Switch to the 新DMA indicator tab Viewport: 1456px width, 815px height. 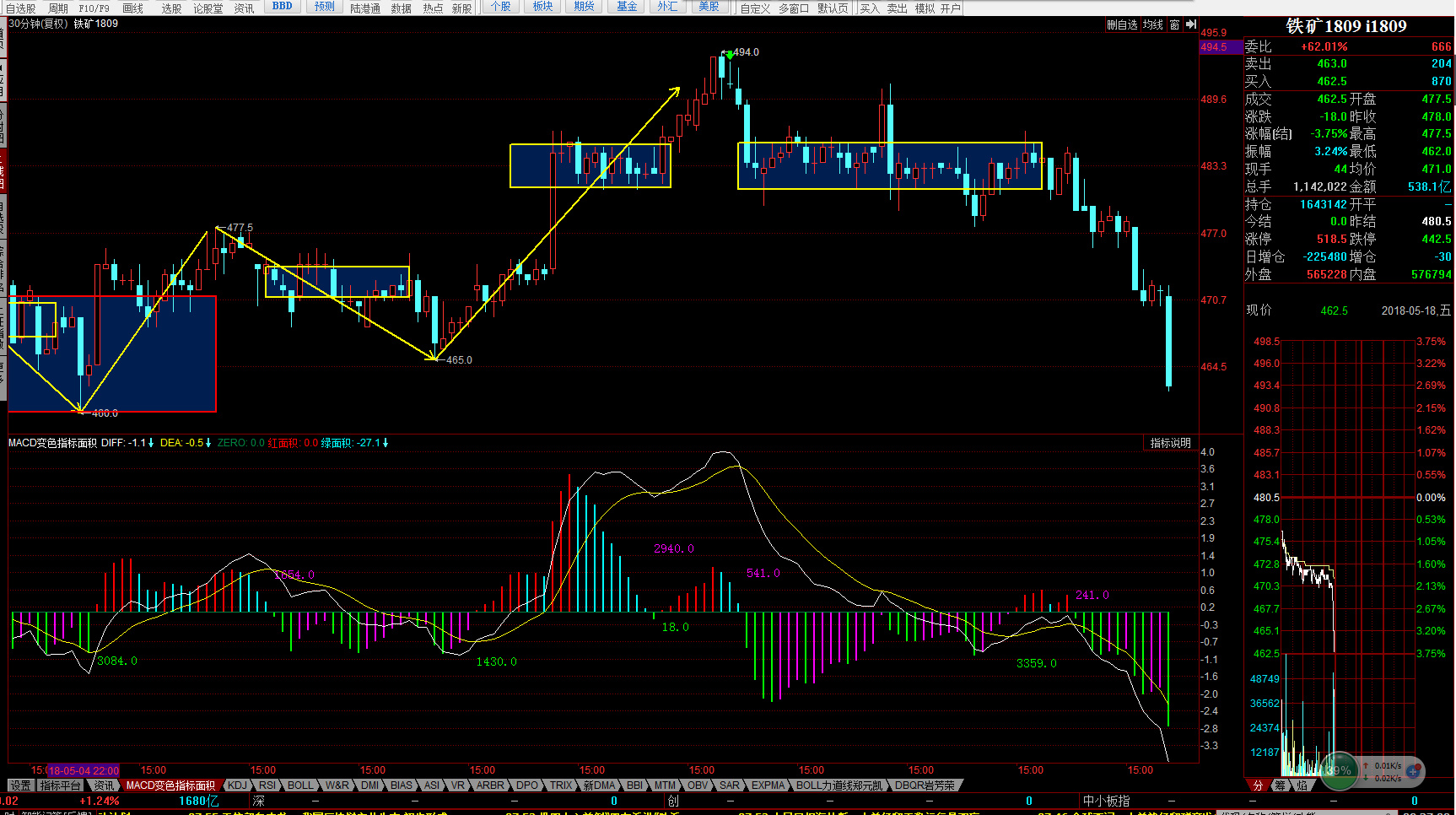[600, 785]
